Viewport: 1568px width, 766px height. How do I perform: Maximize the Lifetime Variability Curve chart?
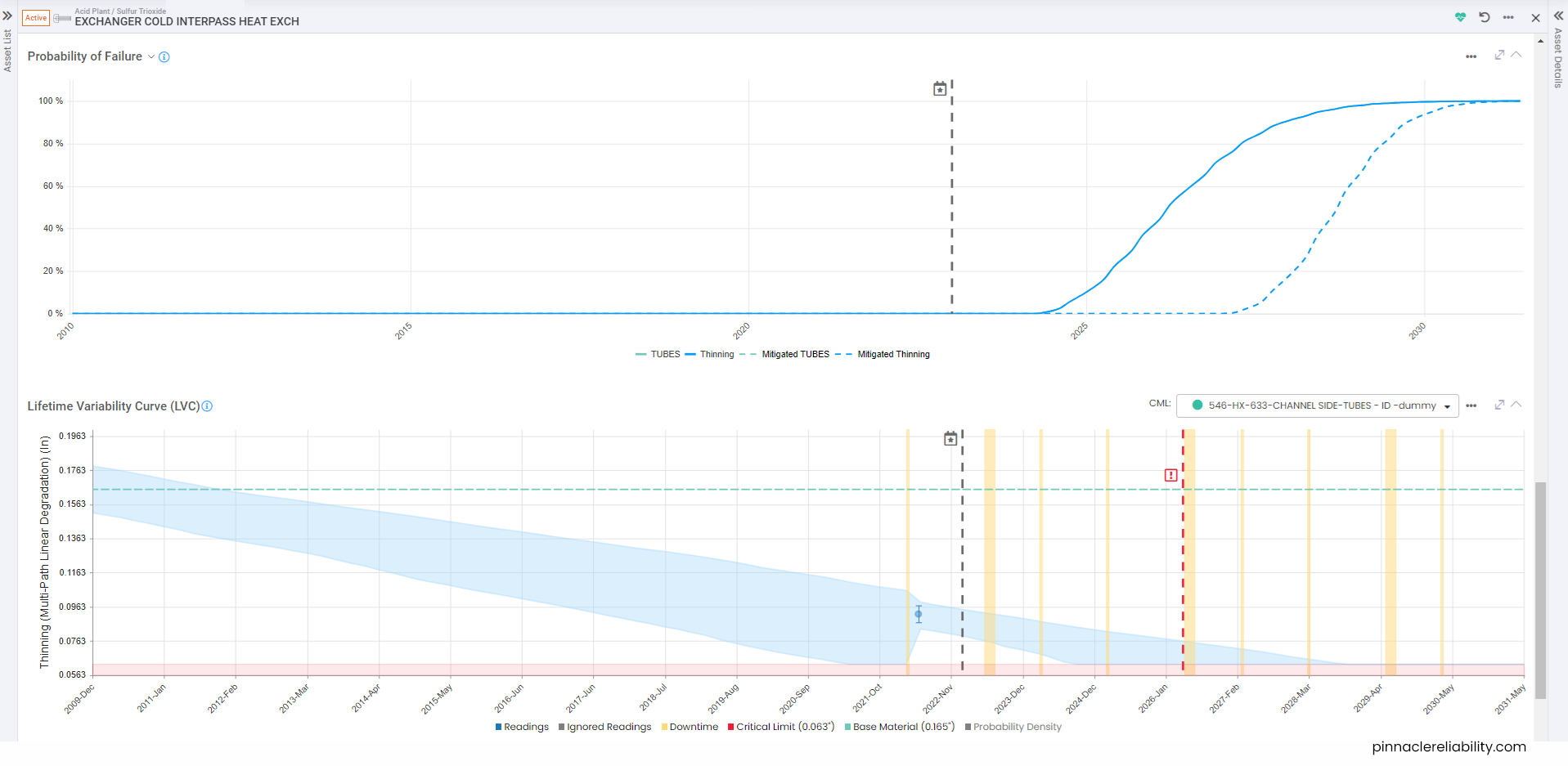click(x=1499, y=405)
